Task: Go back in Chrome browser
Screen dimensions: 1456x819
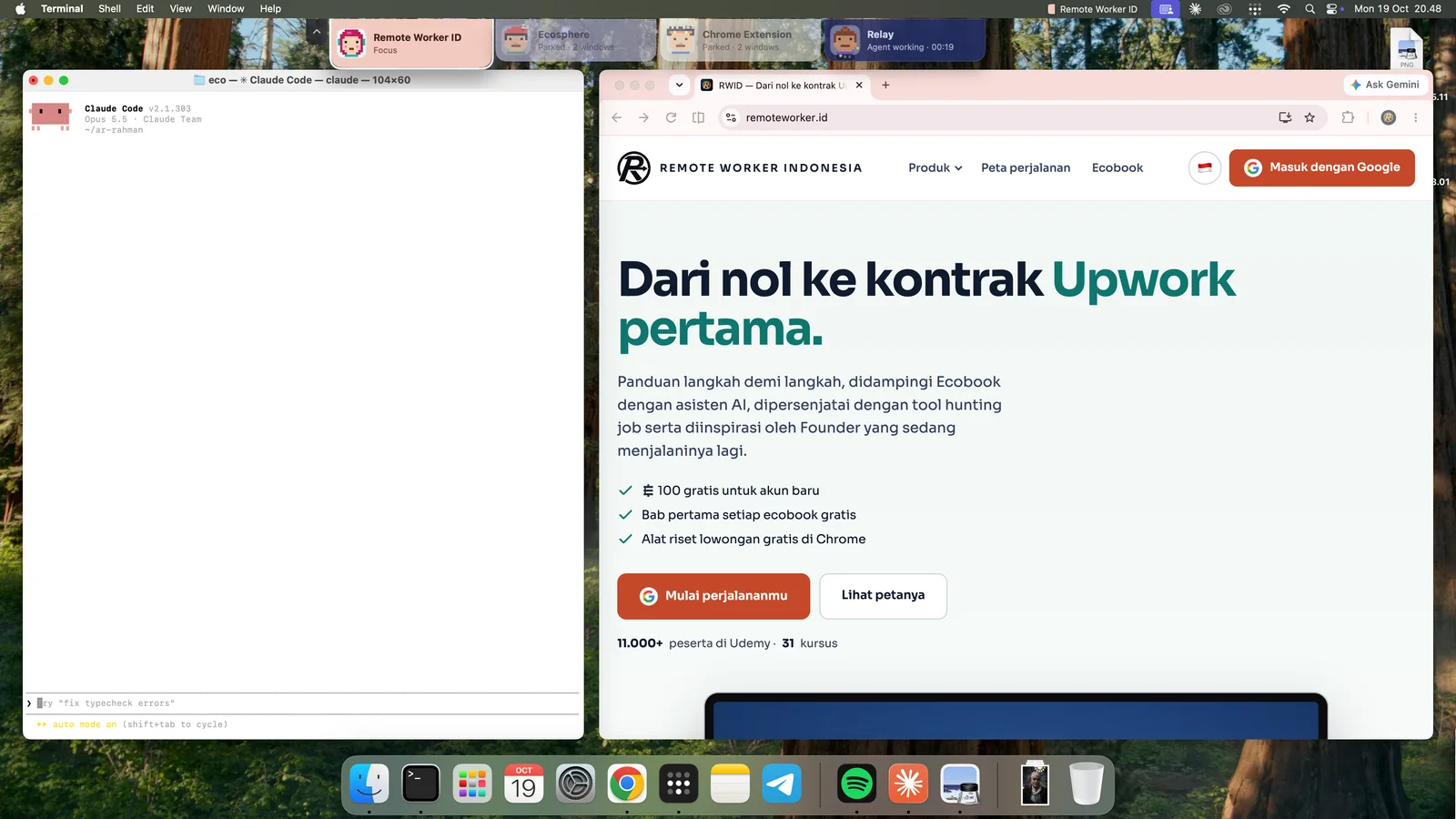Action: click(x=617, y=117)
